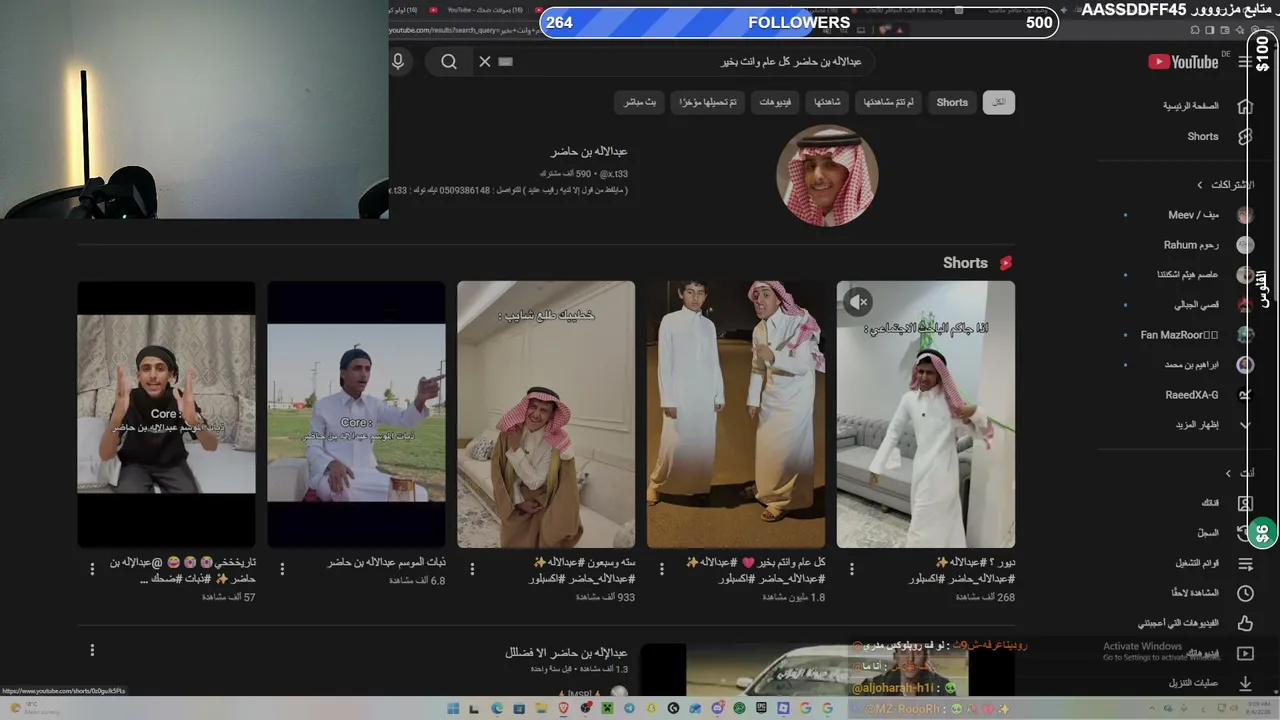Viewport: 1280px width, 720px height.
Task: Open the Your videos play-box icon
Action: coord(1245,653)
